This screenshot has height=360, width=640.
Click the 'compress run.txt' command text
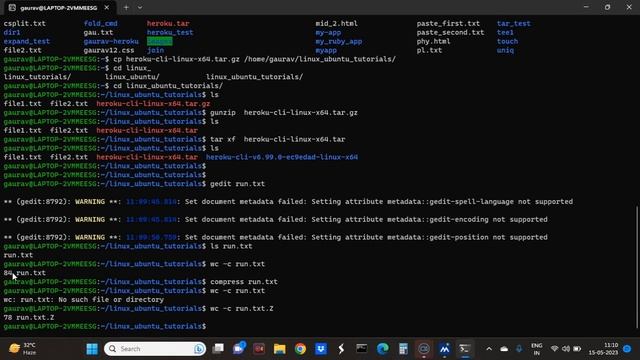click(x=244, y=282)
